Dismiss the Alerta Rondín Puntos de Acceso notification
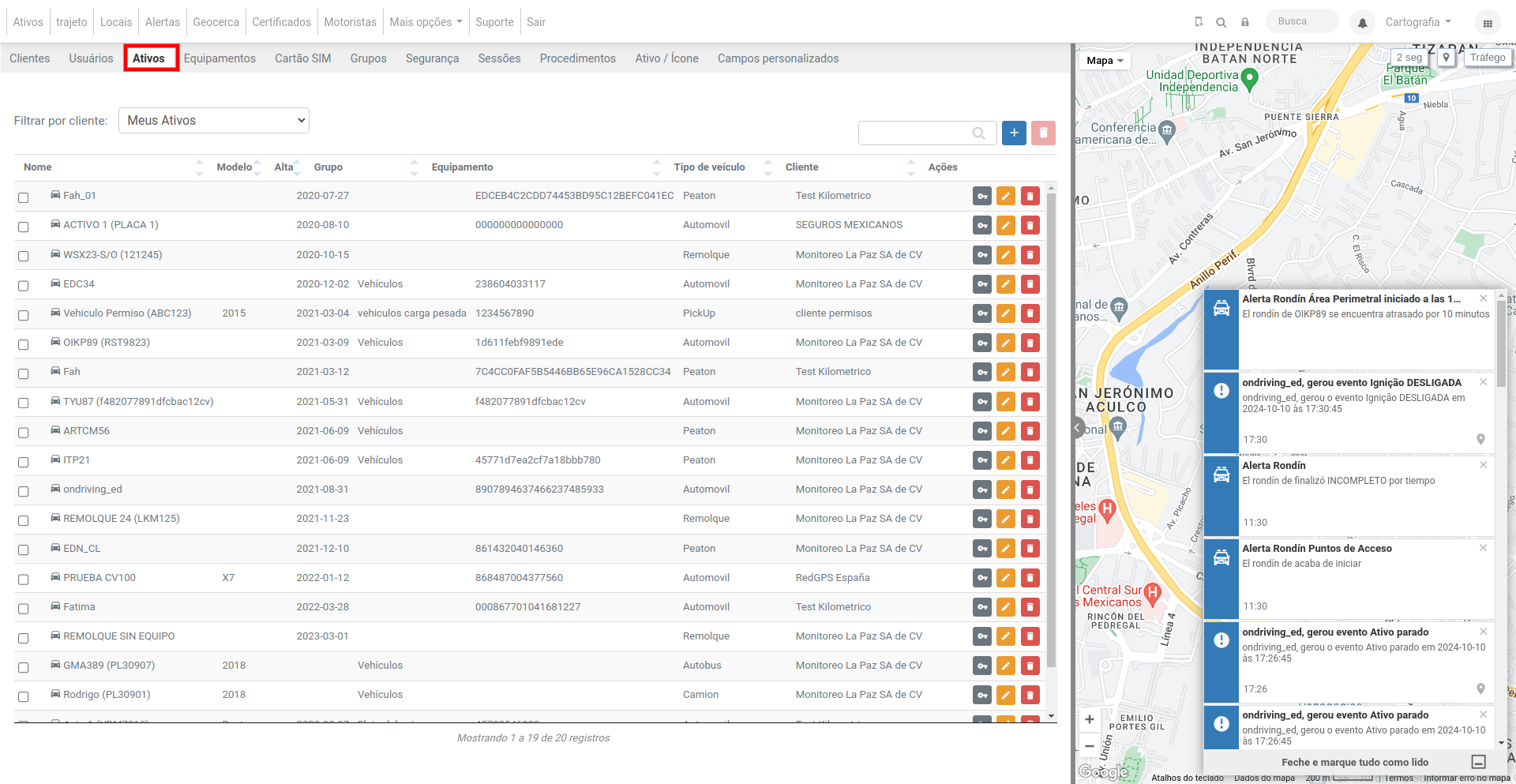 1483,548
